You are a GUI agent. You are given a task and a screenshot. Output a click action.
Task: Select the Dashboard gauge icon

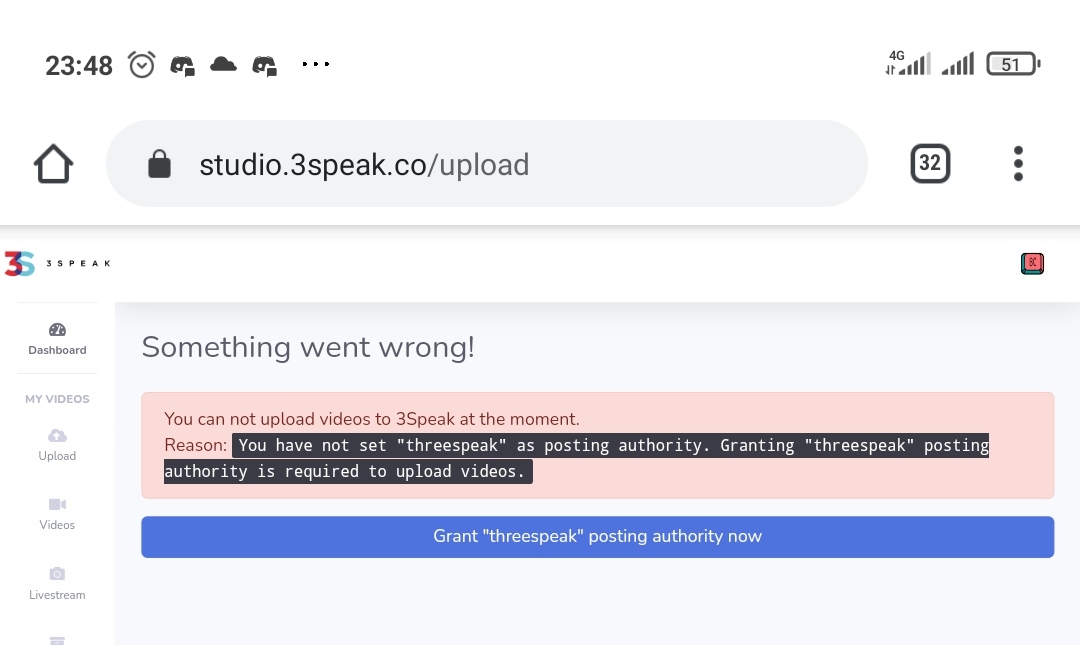[57, 329]
